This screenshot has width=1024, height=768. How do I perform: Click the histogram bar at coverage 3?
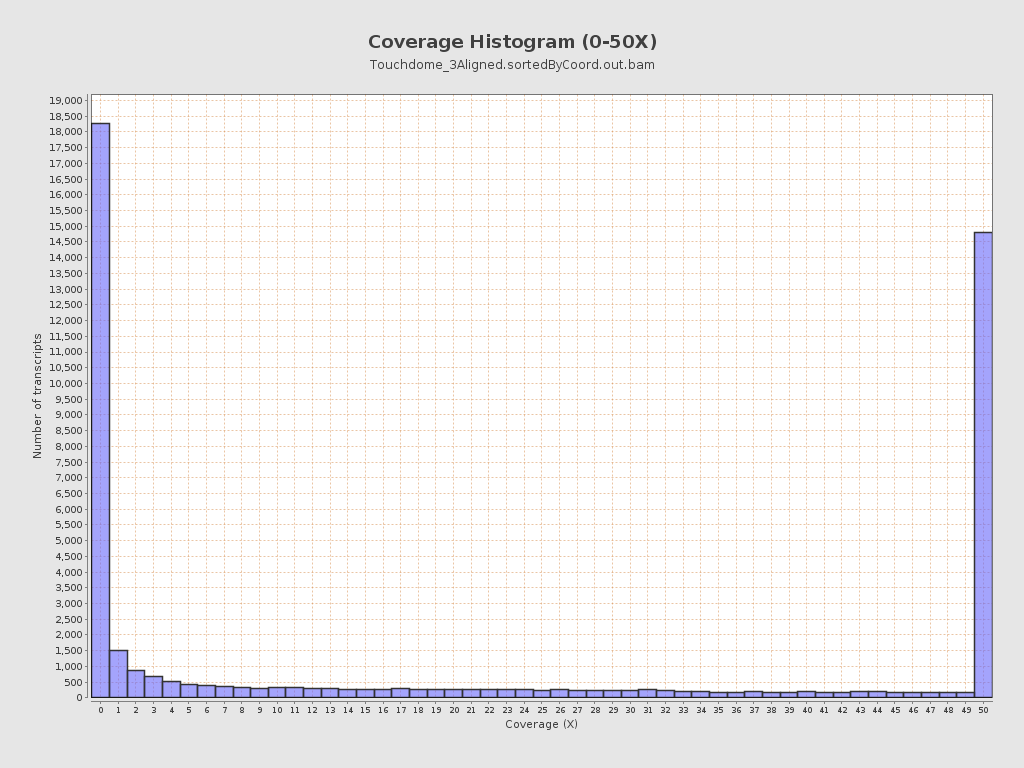tap(153, 687)
